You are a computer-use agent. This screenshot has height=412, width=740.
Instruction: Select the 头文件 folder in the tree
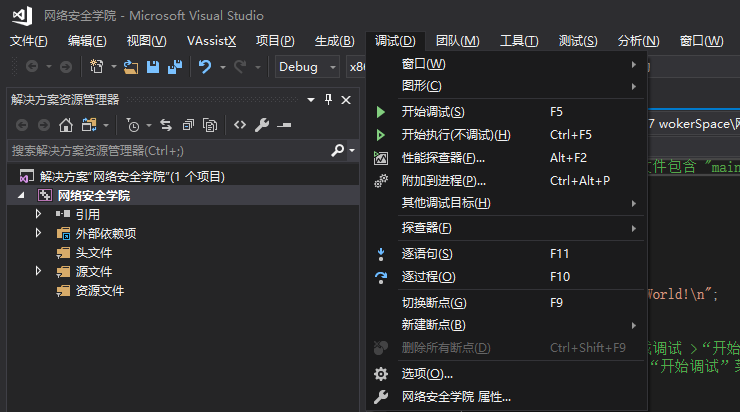(94, 253)
